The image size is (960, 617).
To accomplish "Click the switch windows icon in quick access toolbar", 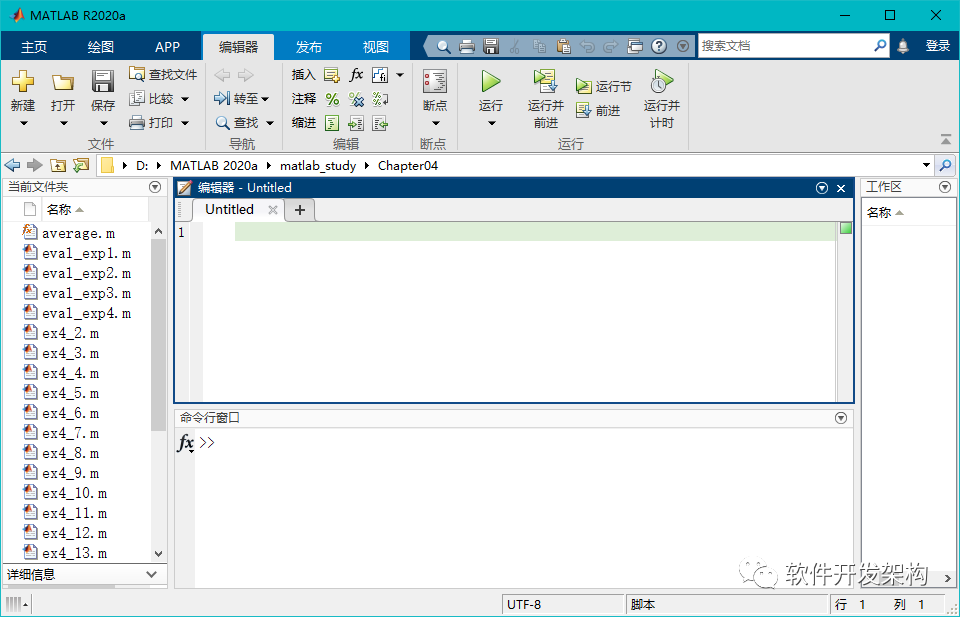I will tap(635, 47).
